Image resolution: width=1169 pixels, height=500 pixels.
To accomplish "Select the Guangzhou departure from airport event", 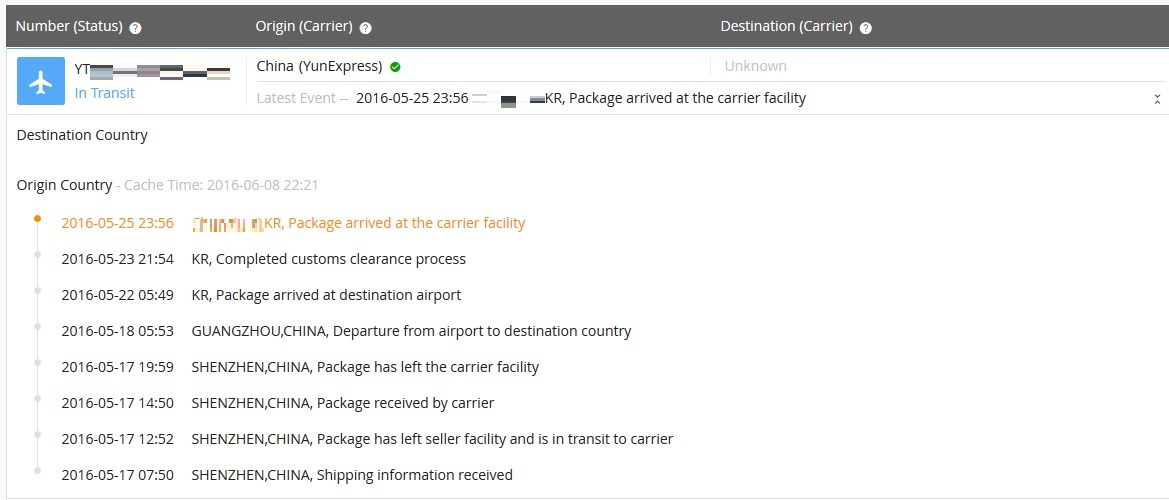I will tap(411, 331).
